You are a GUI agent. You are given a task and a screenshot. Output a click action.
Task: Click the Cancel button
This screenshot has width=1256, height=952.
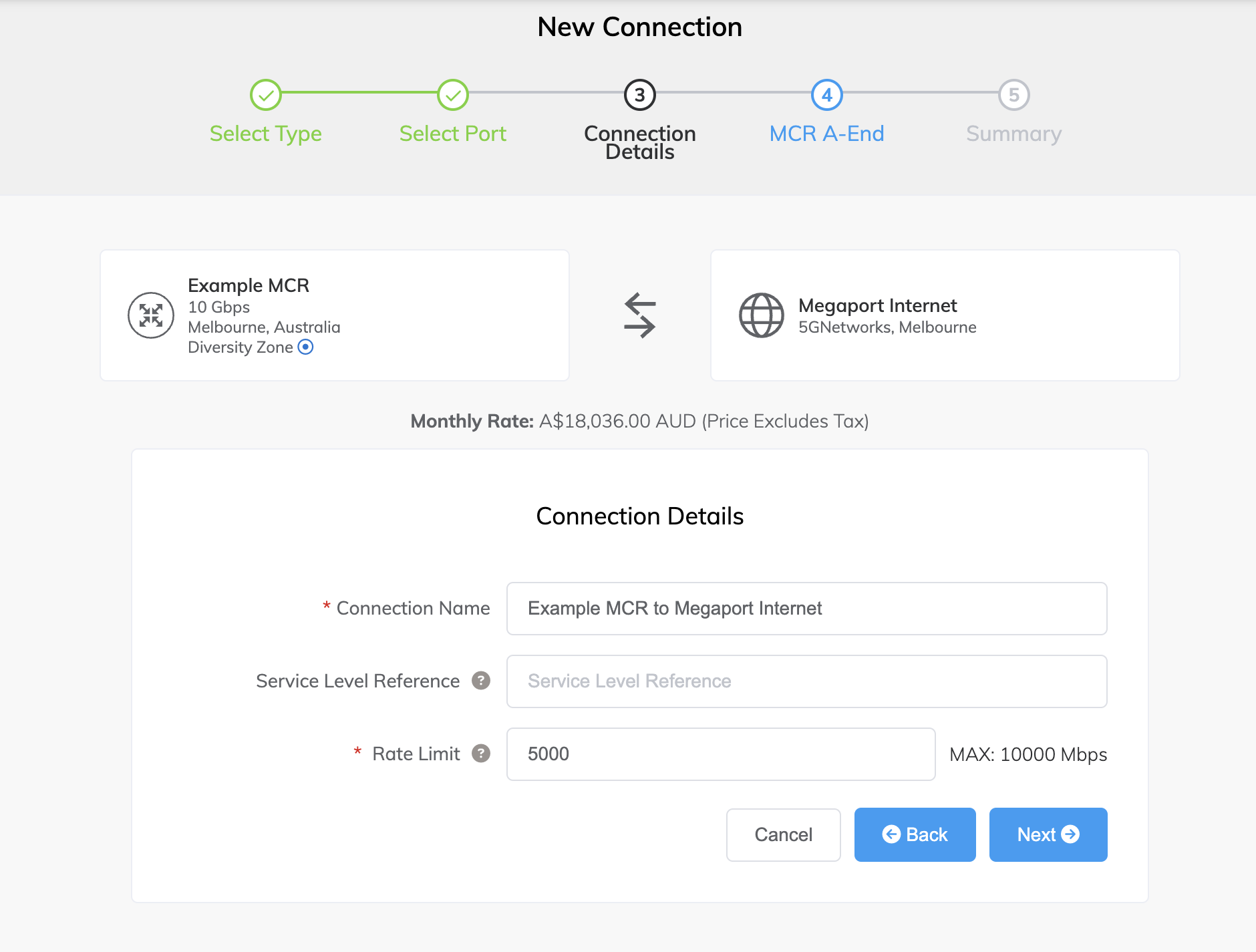pyautogui.click(x=784, y=835)
